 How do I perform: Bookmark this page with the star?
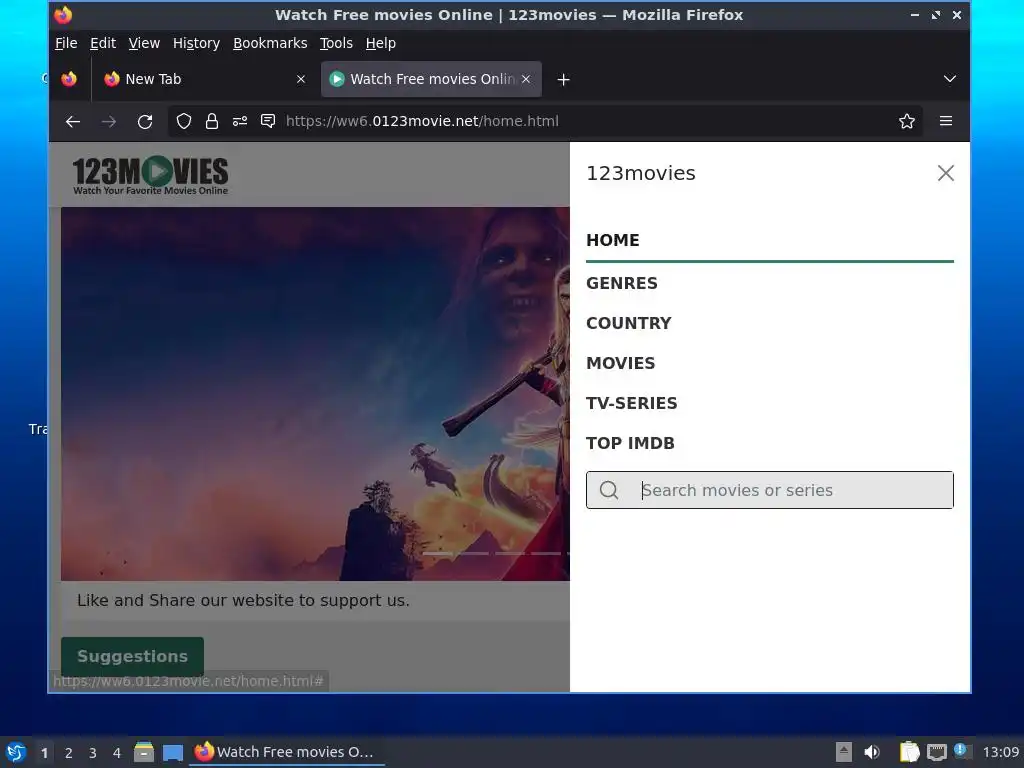point(906,121)
